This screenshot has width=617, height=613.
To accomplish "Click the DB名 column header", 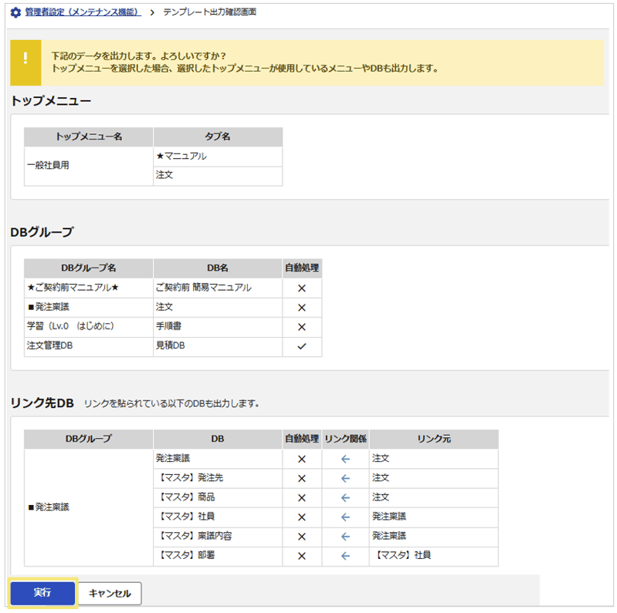I will (x=218, y=268).
